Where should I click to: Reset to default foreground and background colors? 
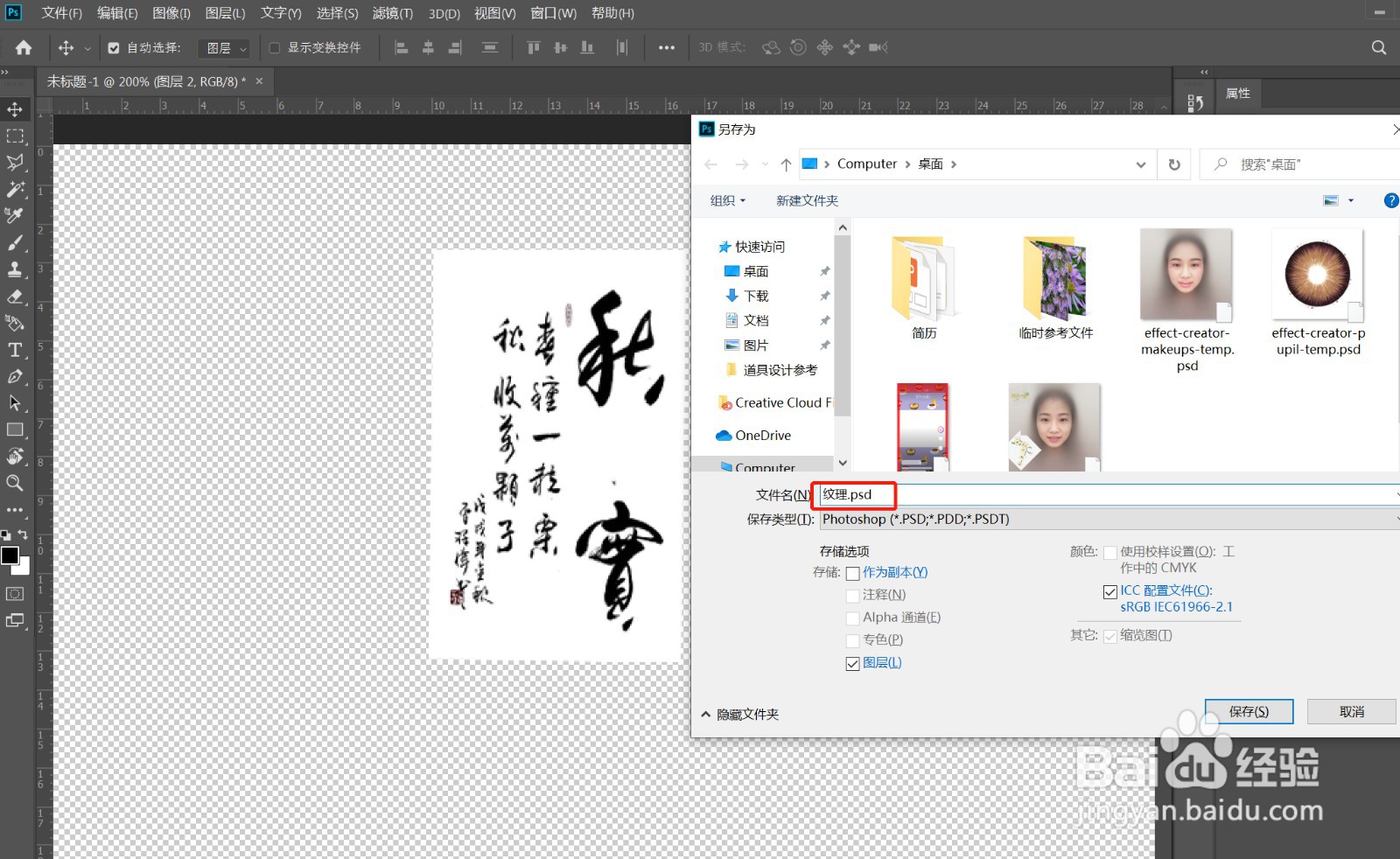click(x=5, y=534)
